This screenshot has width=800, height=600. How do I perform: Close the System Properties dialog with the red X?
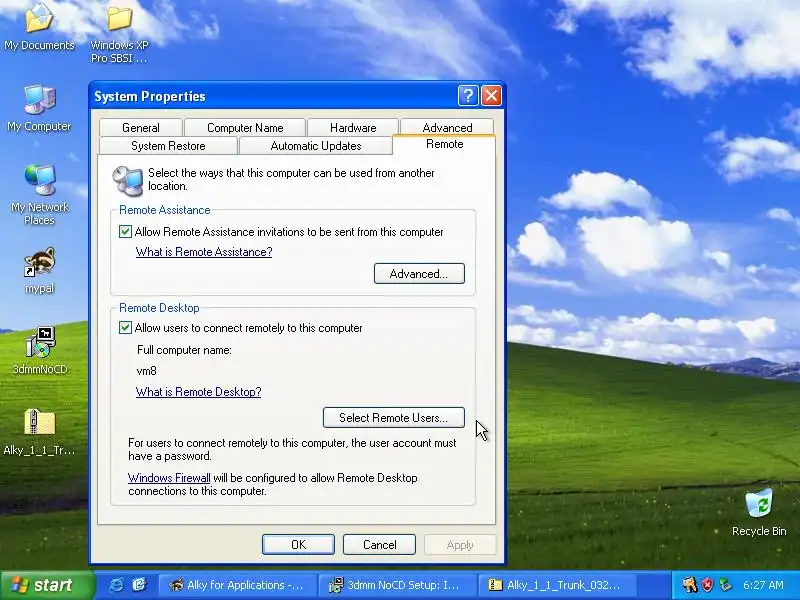click(491, 95)
